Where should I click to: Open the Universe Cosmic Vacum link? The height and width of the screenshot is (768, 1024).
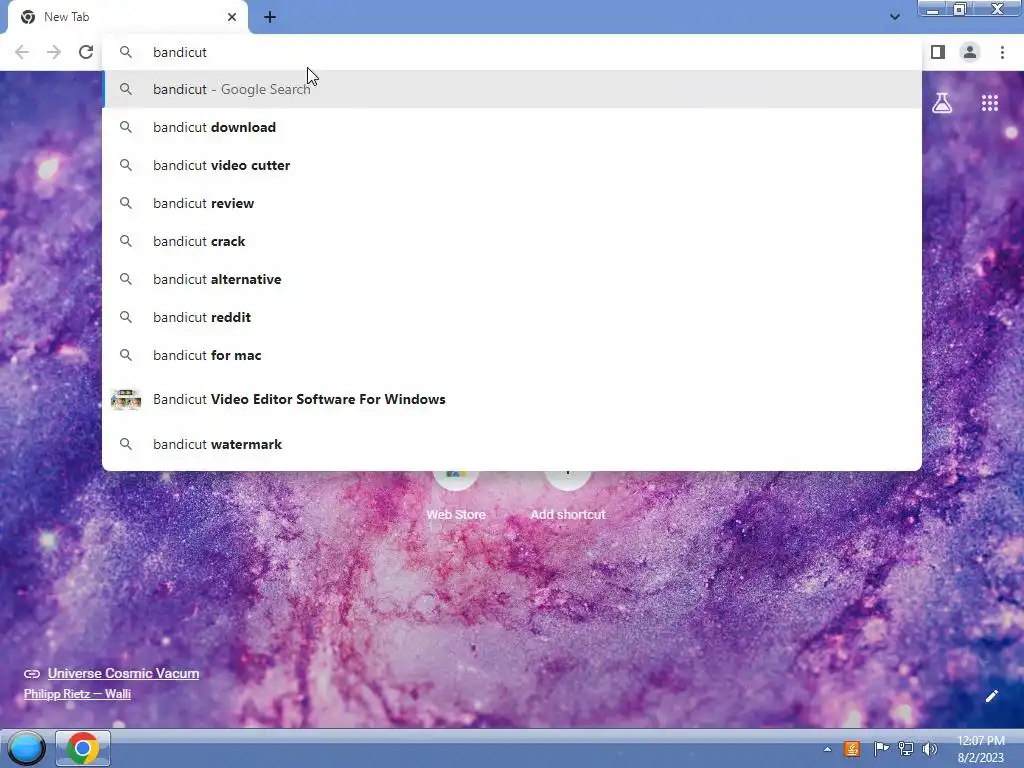point(123,673)
